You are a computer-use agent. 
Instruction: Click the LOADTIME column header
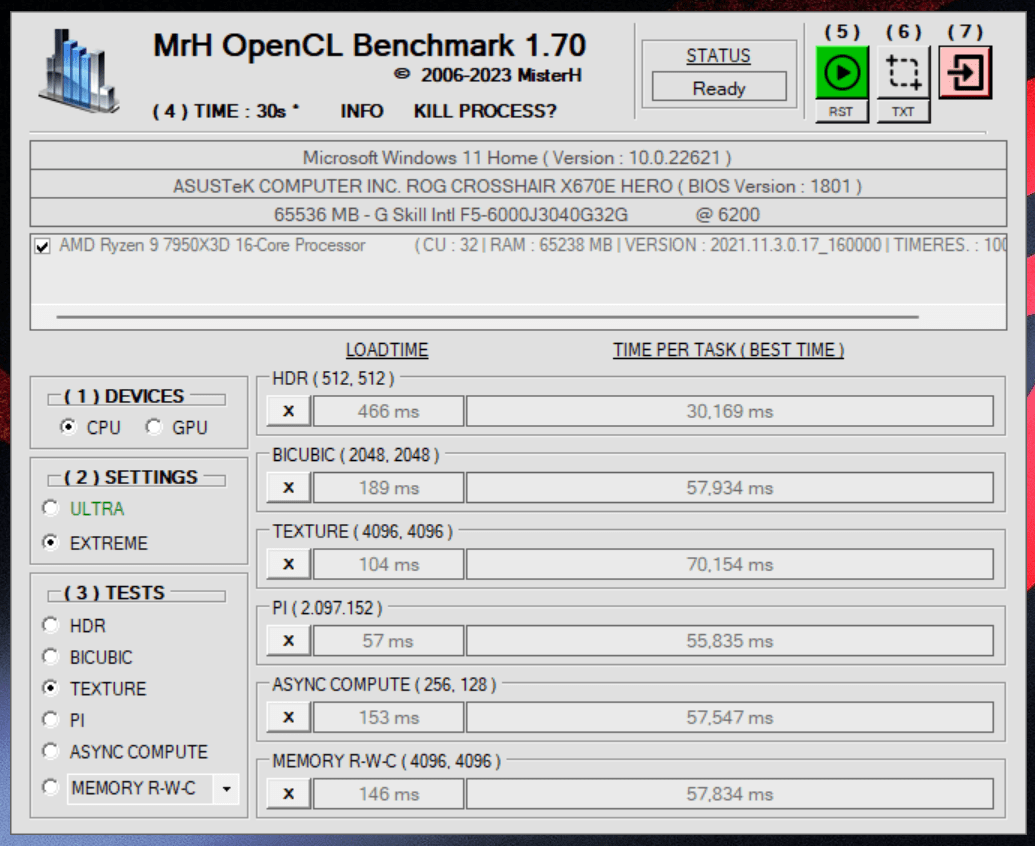[387, 350]
